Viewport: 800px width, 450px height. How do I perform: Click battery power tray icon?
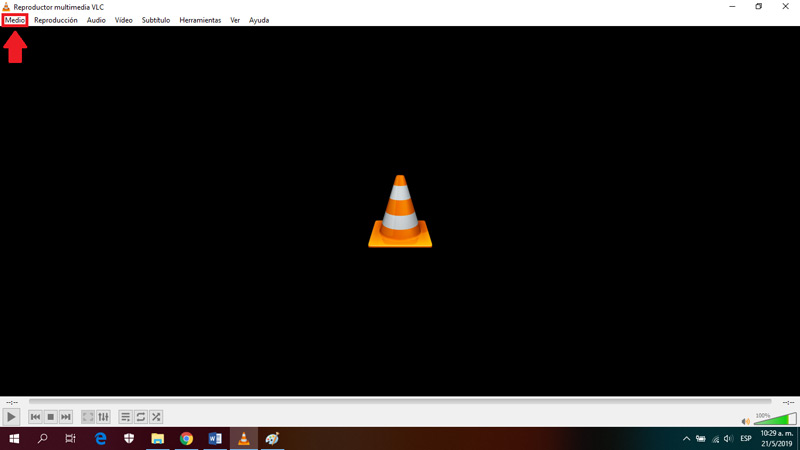coord(701,439)
